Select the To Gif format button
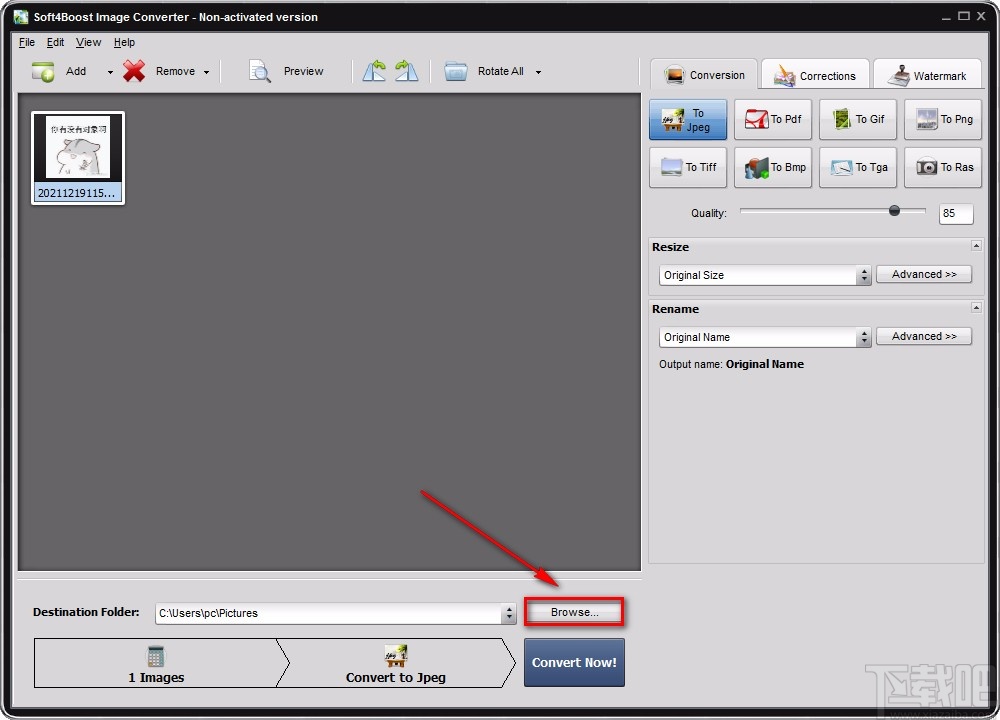Screen dimensions: 1000x720 [858, 119]
